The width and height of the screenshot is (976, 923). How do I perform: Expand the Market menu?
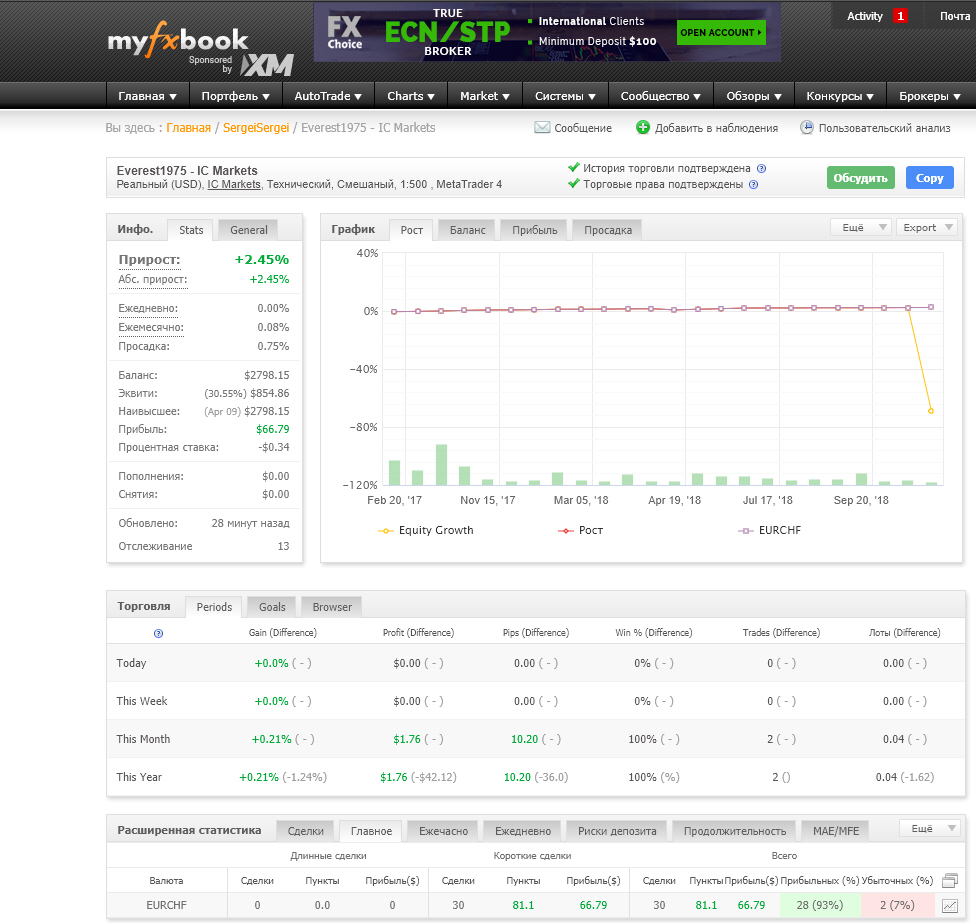485,96
